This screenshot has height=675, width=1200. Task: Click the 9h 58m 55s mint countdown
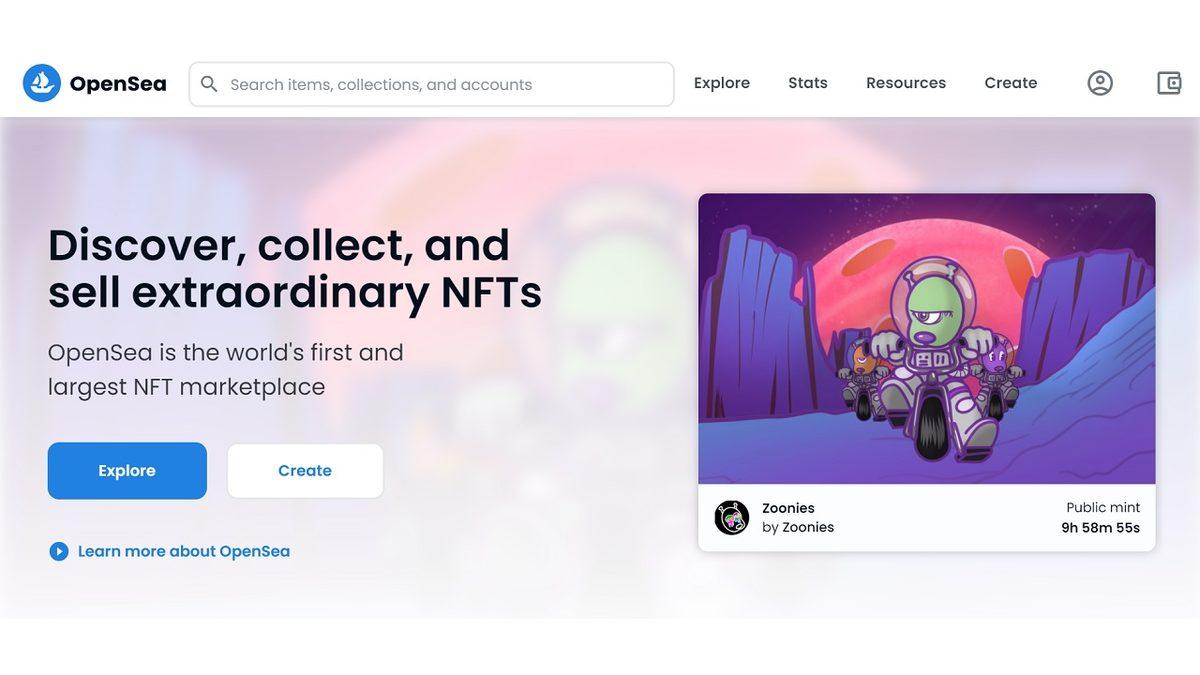[x=1100, y=527]
